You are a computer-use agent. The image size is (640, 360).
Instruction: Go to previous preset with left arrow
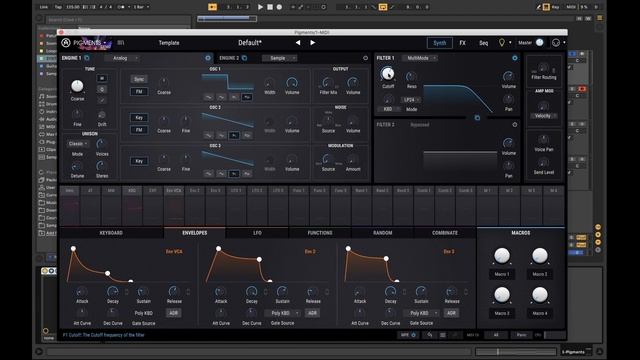[298, 42]
